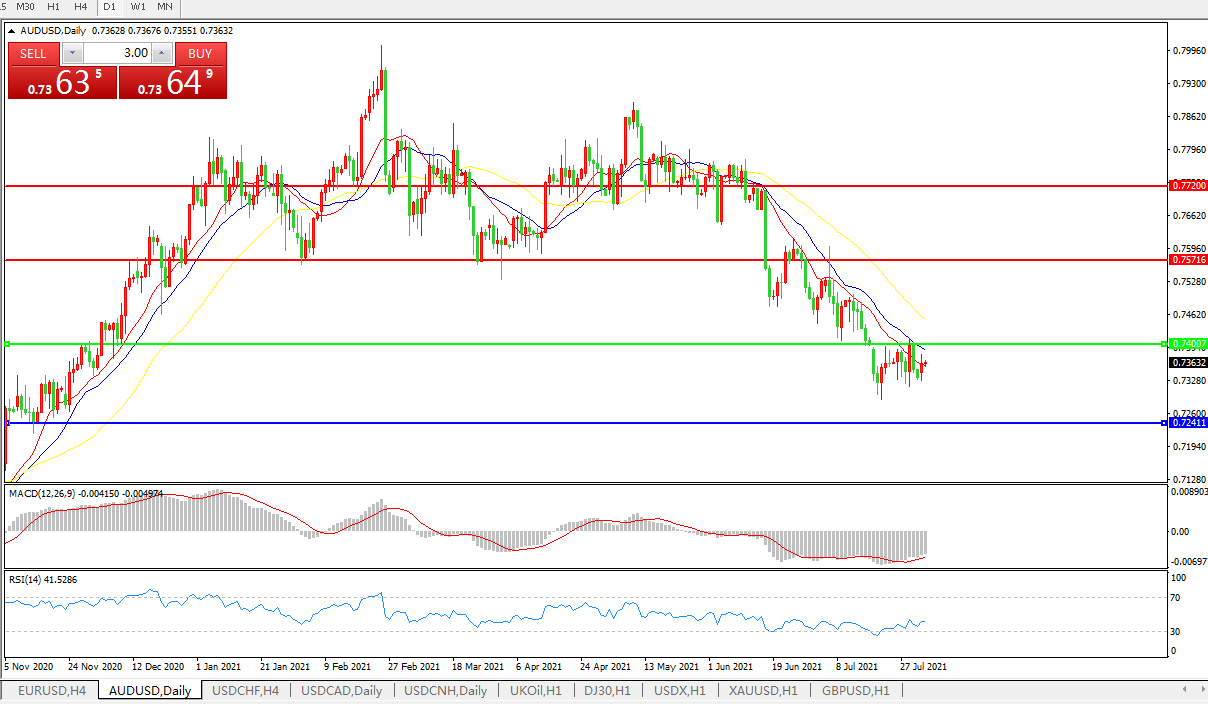Collapse the one-click trading panel triangle
The image size is (1208, 704).
12,31
